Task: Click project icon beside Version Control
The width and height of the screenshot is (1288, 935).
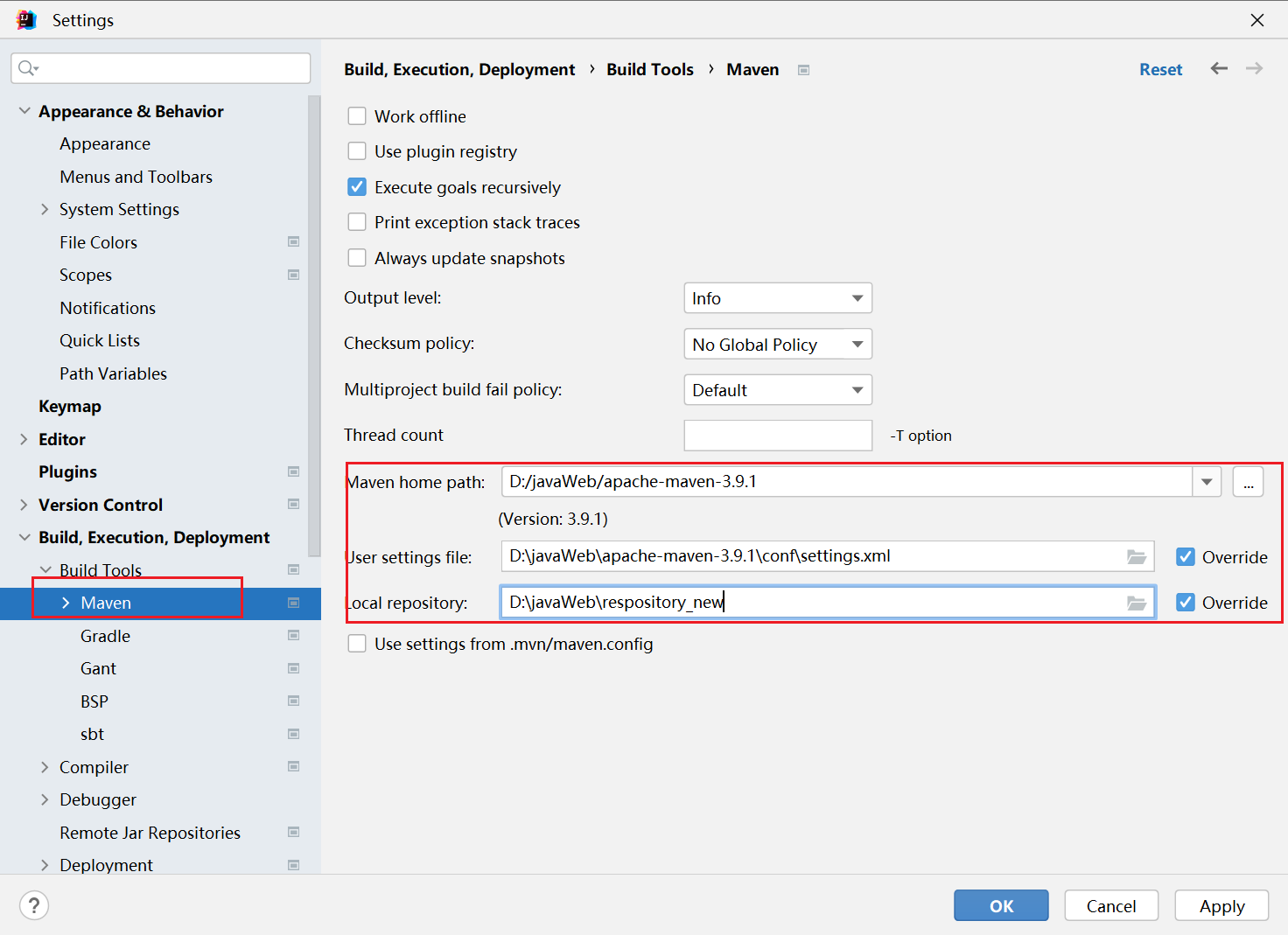Action: [x=293, y=504]
